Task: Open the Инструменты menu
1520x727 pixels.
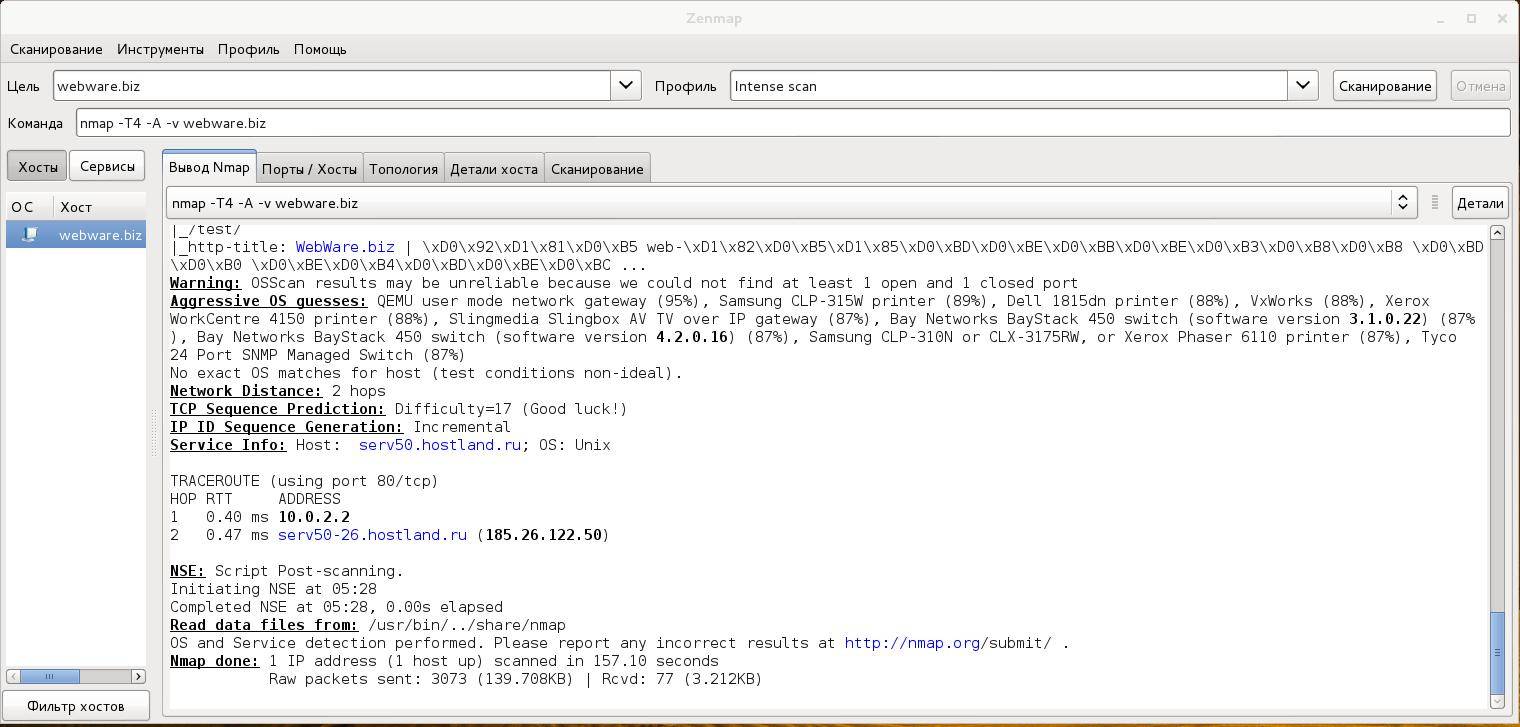Action: pos(160,49)
